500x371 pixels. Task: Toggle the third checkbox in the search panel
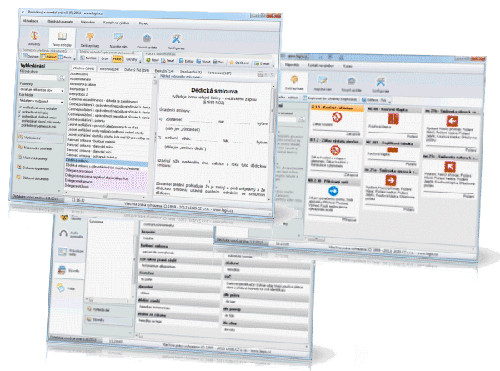21,117
